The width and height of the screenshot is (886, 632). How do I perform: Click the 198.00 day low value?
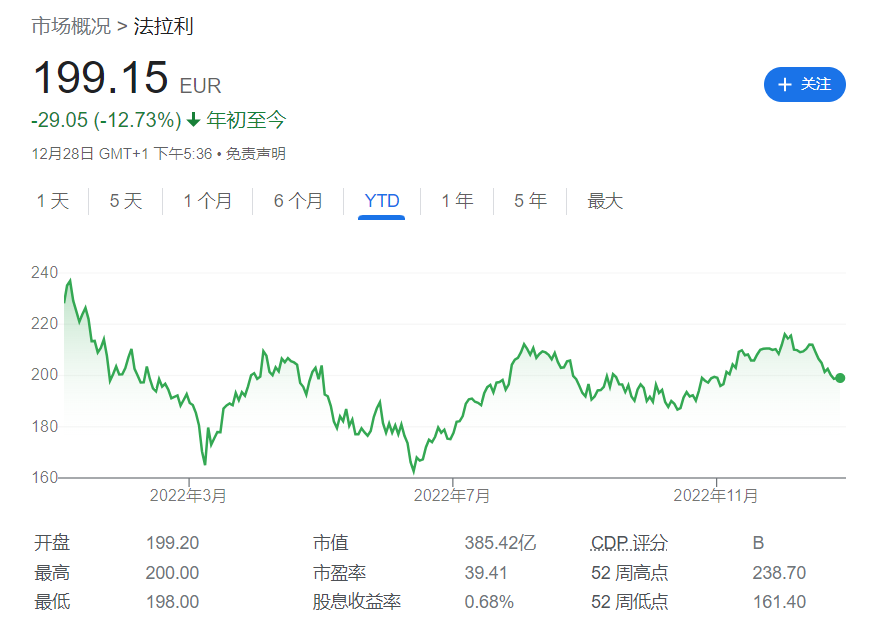click(172, 602)
